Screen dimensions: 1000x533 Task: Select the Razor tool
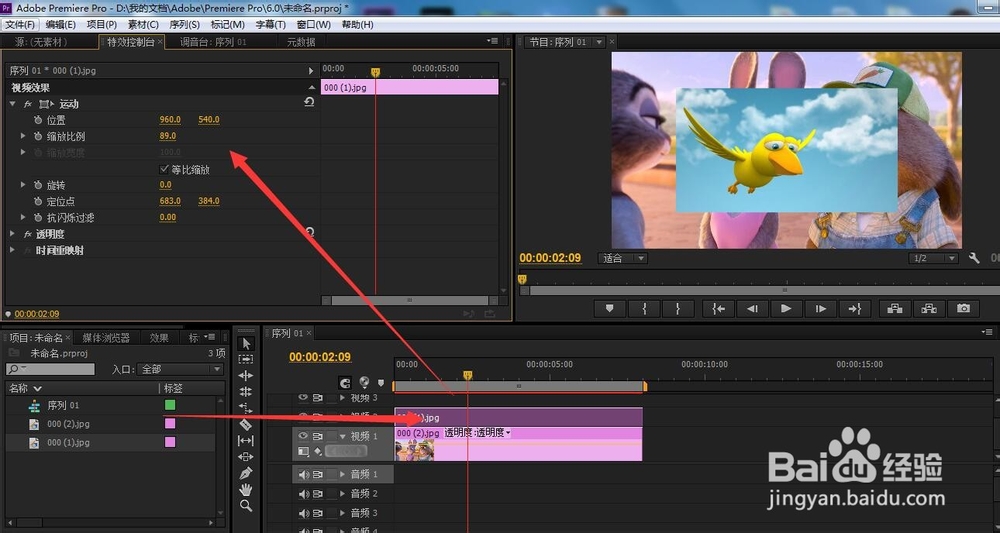(246, 424)
